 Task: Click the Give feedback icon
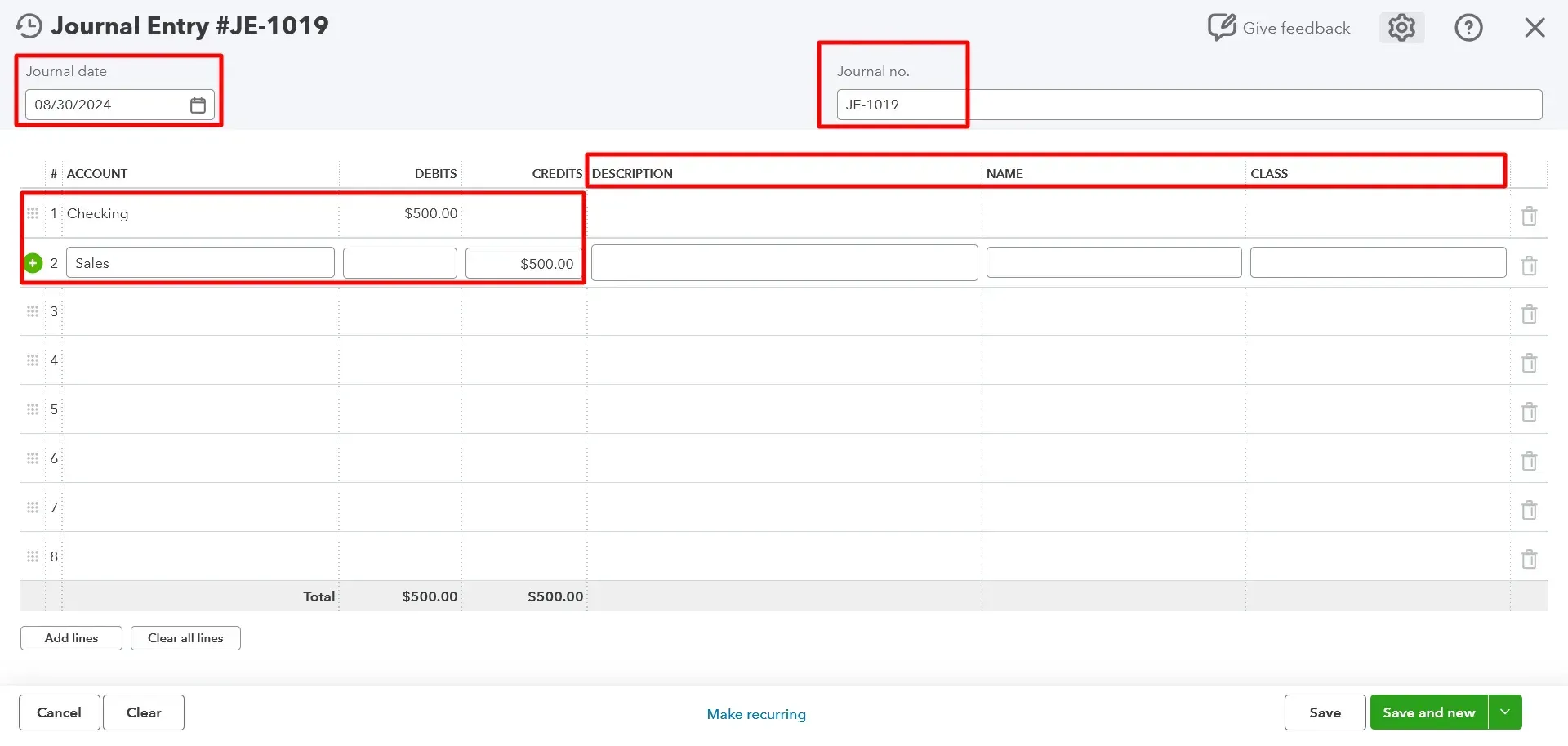click(x=1222, y=27)
